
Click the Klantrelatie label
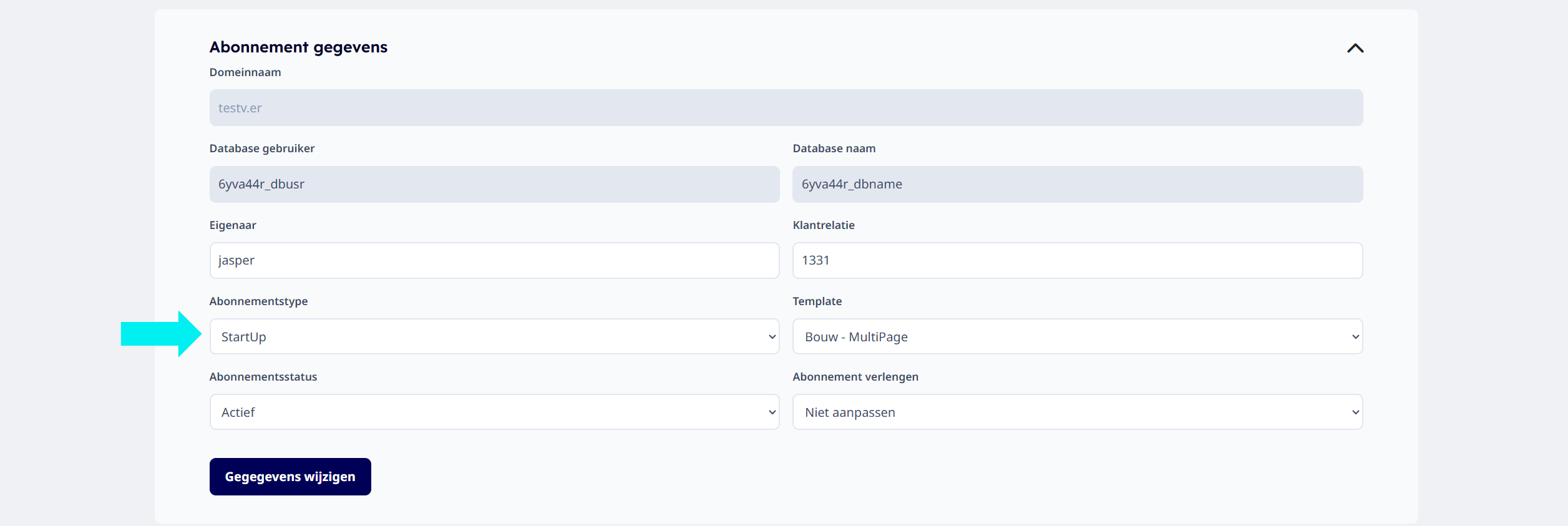(x=824, y=225)
